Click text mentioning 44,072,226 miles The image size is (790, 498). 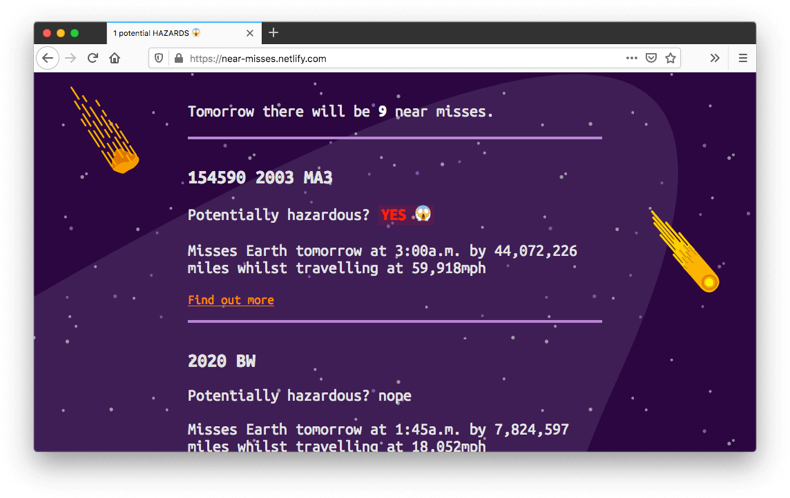tap(382, 260)
